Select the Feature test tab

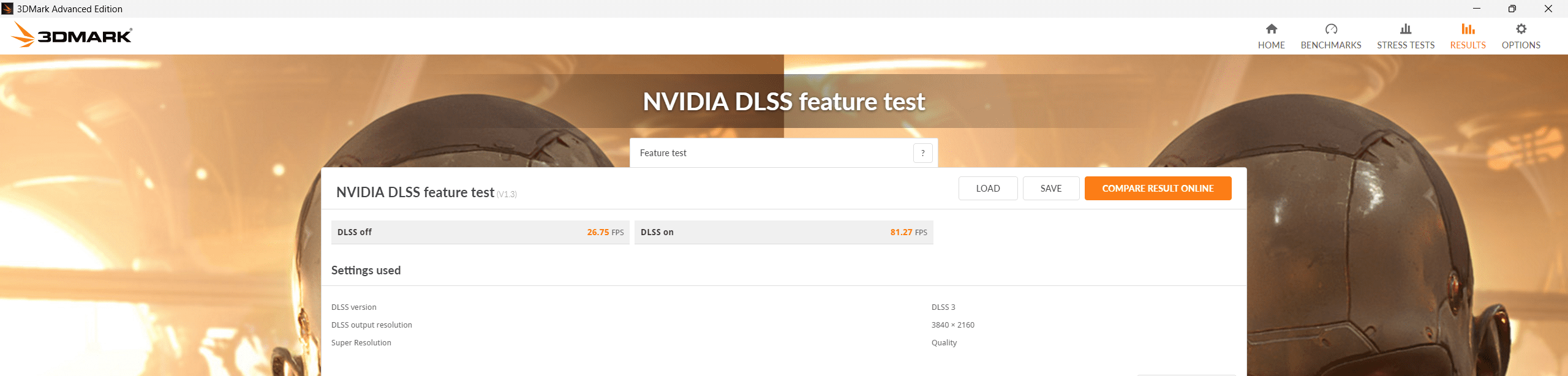coord(663,153)
